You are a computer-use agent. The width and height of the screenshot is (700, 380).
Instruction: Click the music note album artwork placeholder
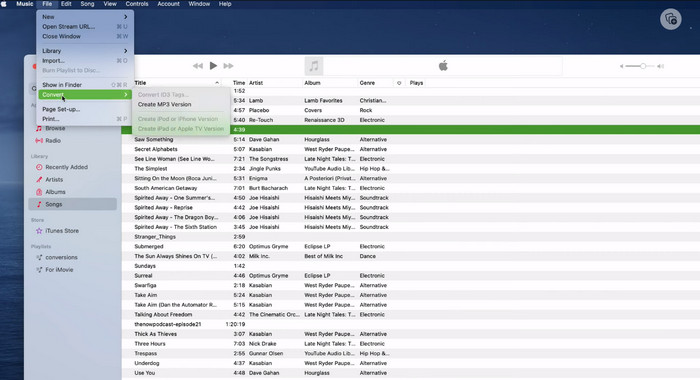(314, 66)
